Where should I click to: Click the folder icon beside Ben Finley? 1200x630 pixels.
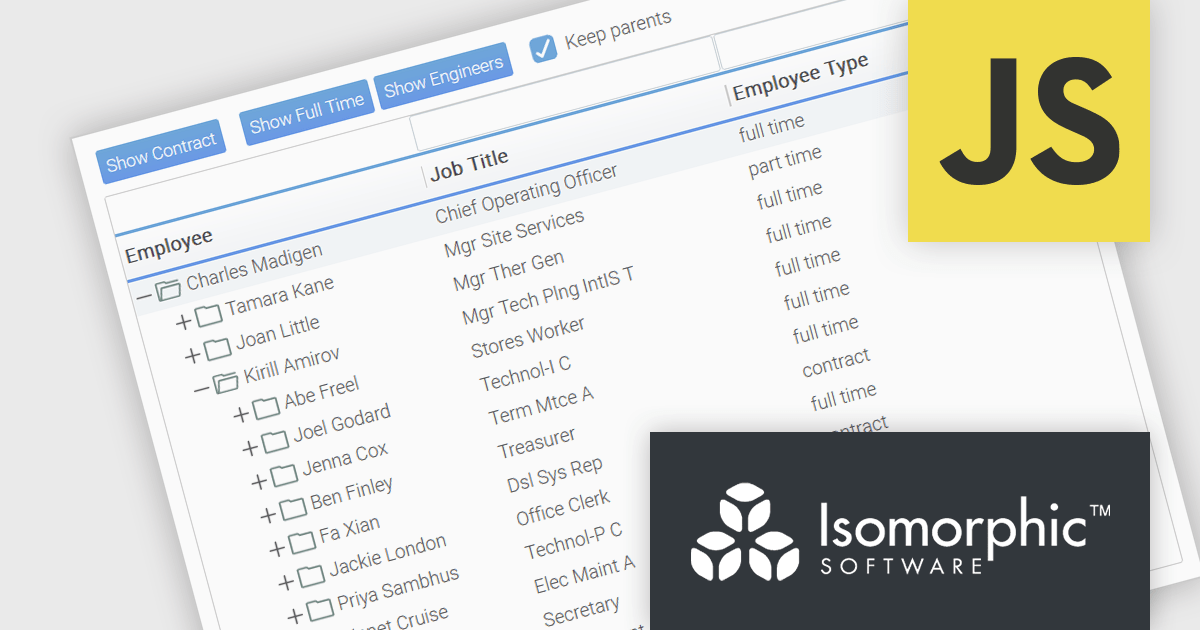[x=292, y=508]
